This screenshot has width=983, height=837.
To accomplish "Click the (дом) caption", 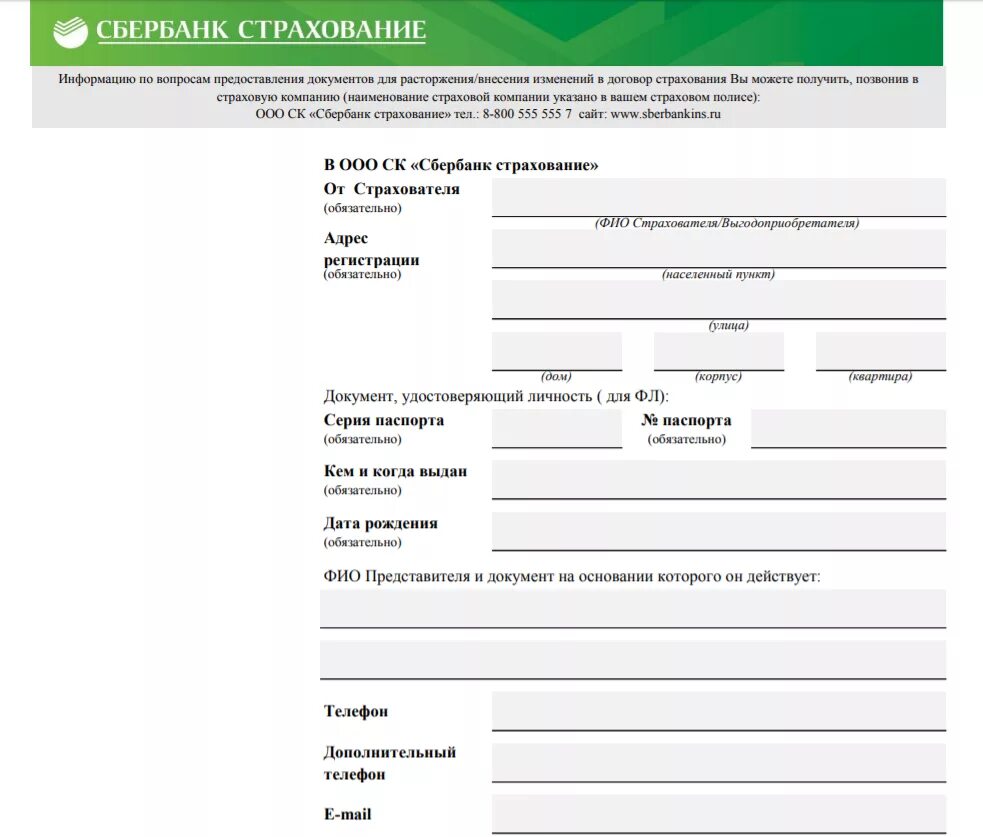I will point(556,377).
